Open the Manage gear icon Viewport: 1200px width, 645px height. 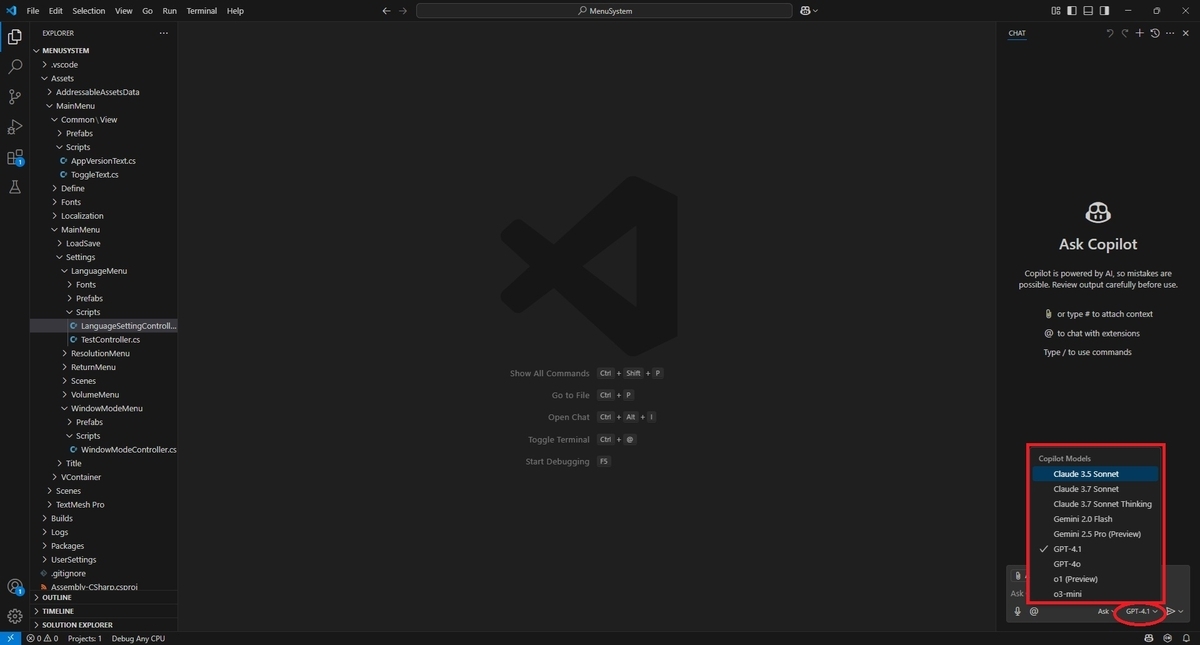point(15,616)
